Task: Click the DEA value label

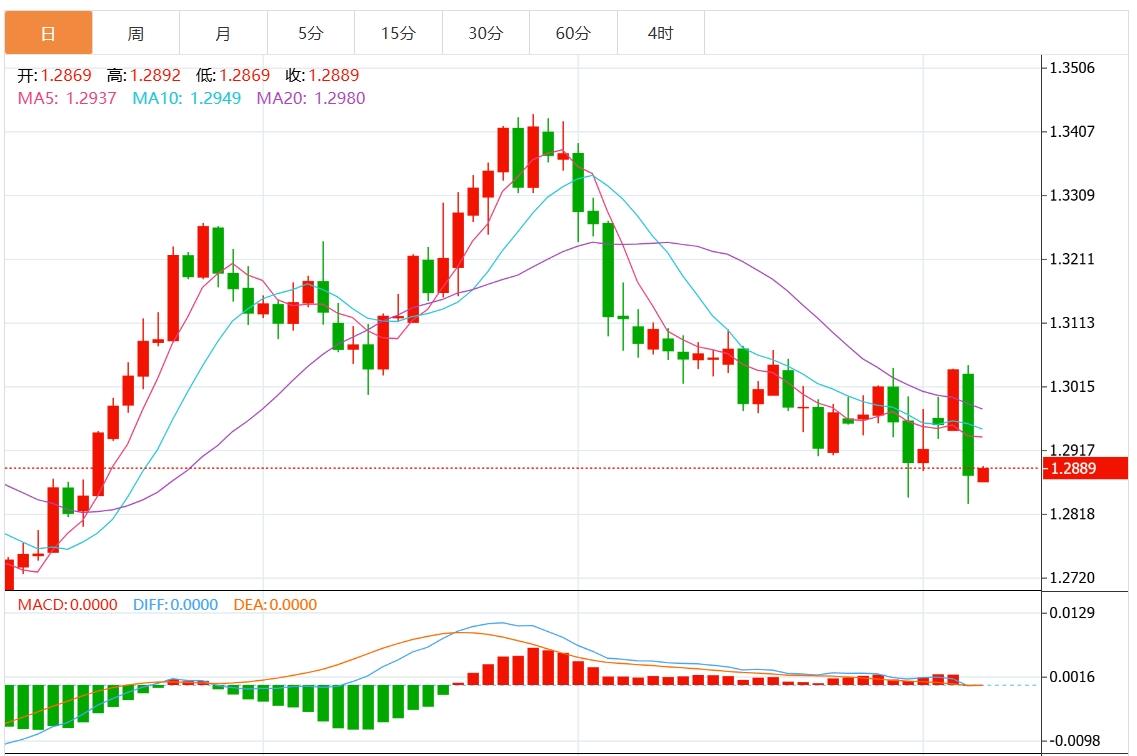Action: (275, 605)
